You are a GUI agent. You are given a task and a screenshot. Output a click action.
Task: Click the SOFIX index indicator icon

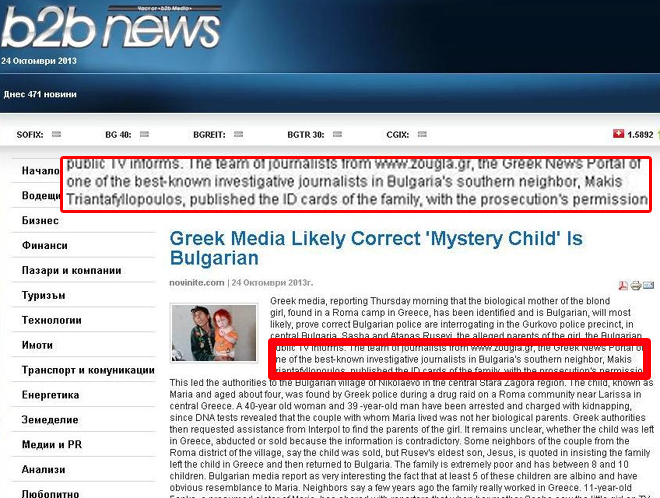pyautogui.click(x=57, y=134)
